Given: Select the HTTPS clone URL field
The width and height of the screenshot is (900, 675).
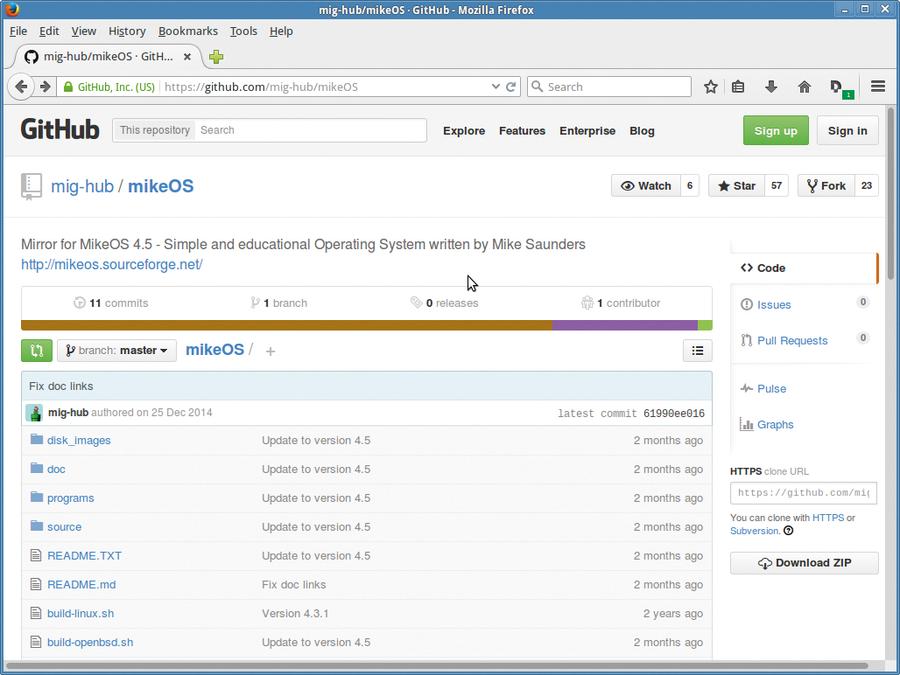Looking at the screenshot, I should click(804, 493).
